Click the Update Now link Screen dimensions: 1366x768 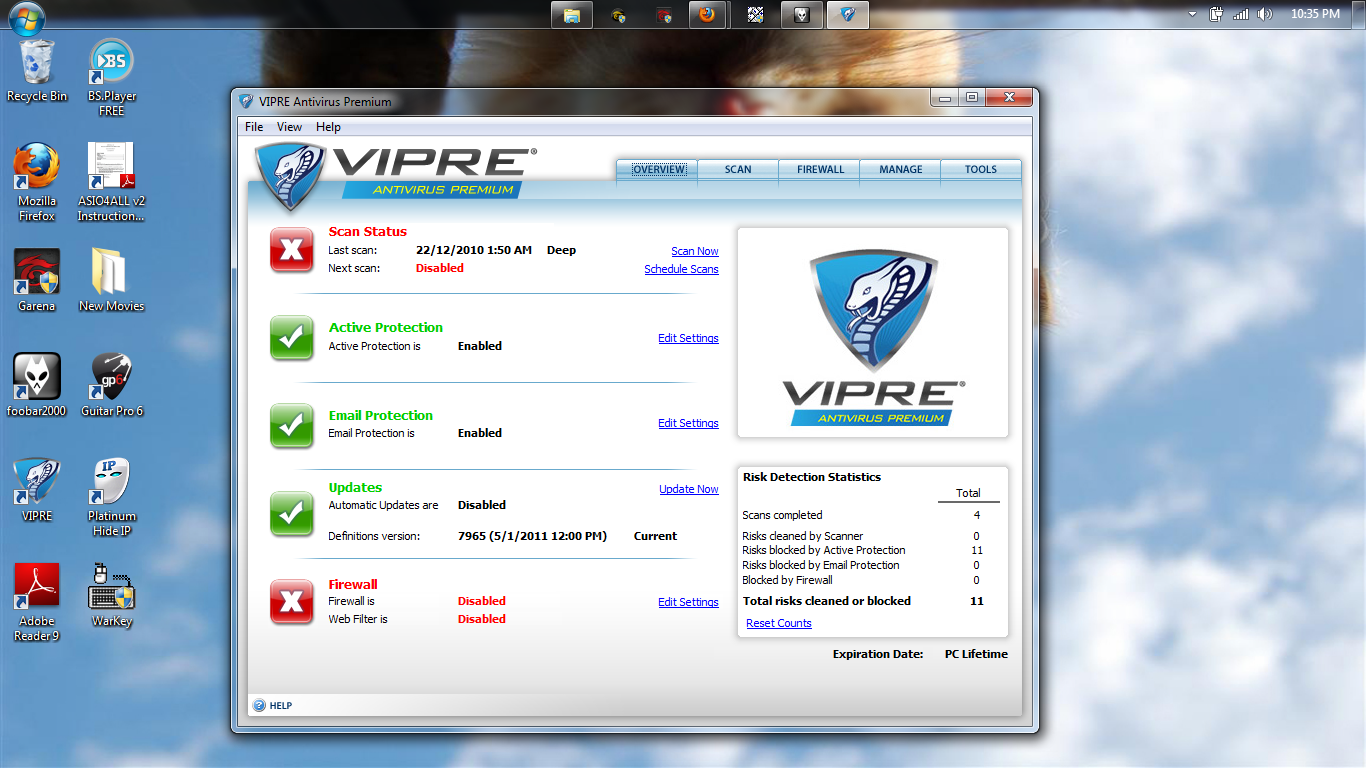[689, 489]
